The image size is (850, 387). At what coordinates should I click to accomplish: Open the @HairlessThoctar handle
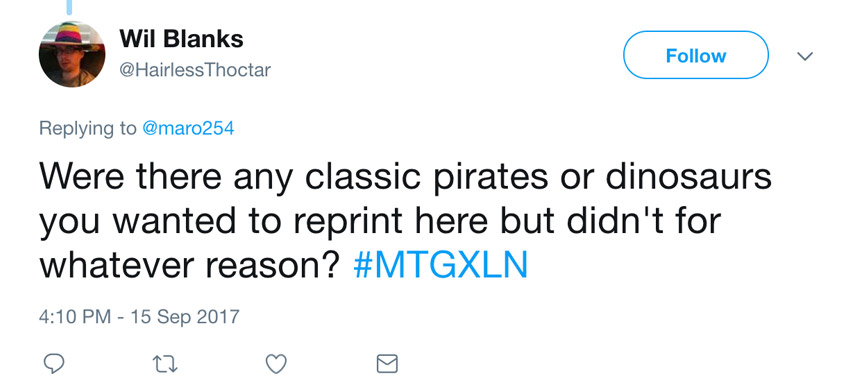pos(195,70)
